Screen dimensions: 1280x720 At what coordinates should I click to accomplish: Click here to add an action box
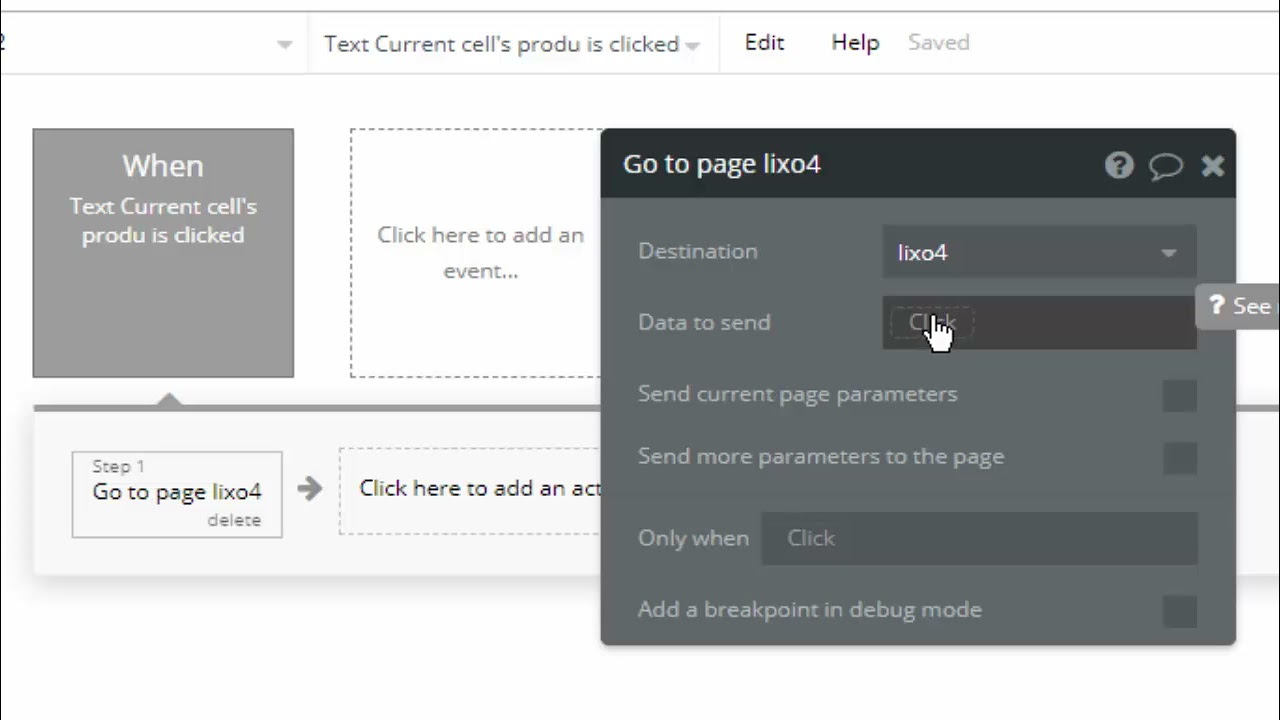471,491
